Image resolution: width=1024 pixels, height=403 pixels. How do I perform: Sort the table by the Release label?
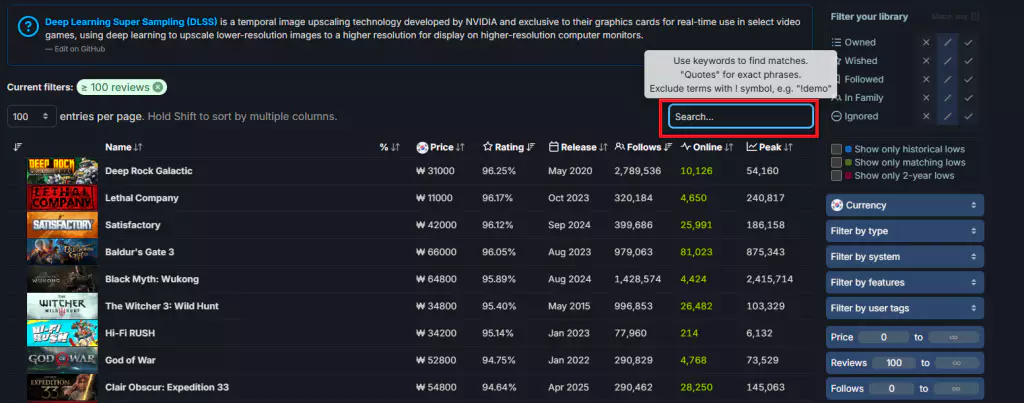tap(579, 148)
